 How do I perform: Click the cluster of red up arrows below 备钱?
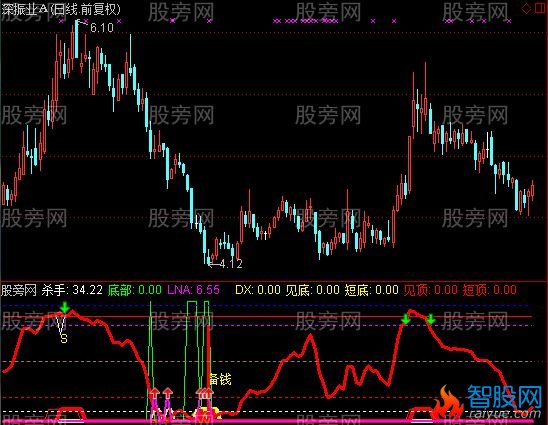[x=204, y=394]
